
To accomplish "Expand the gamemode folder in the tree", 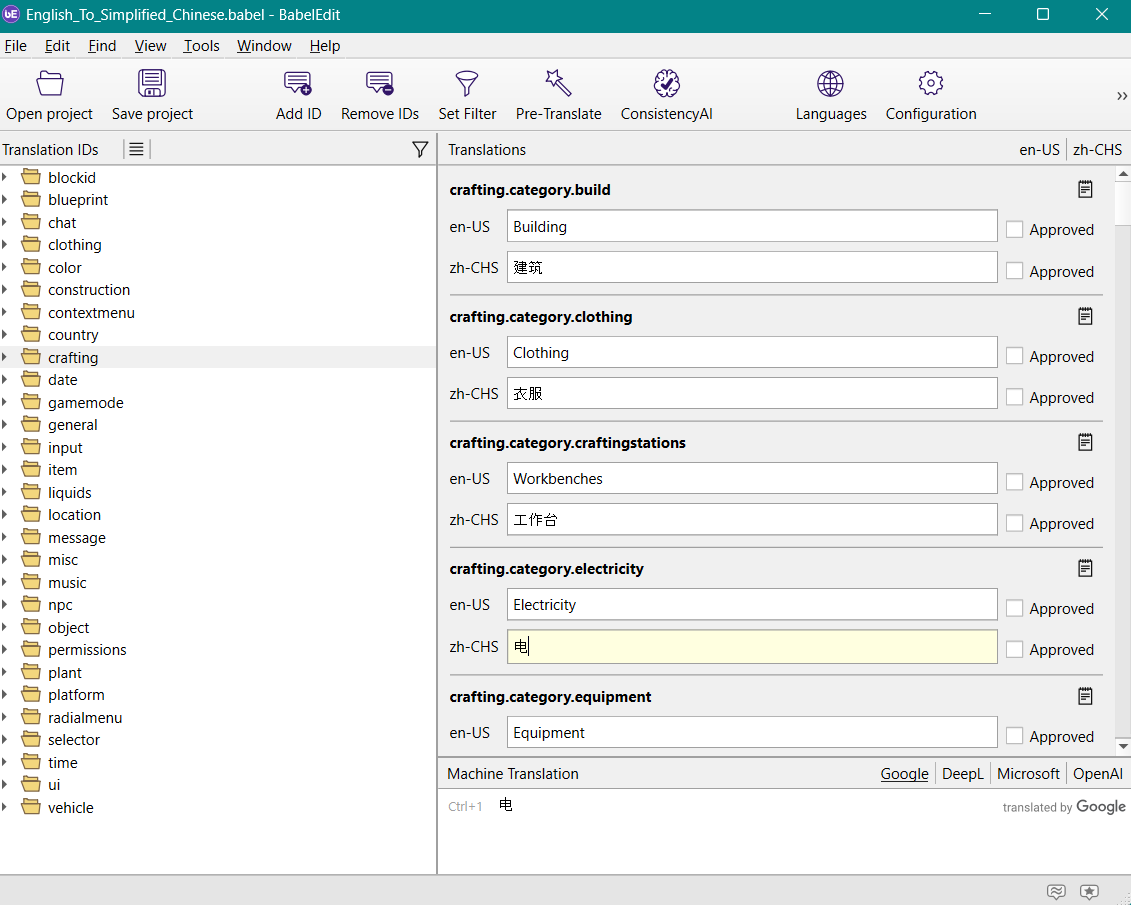I will point(6,403).
